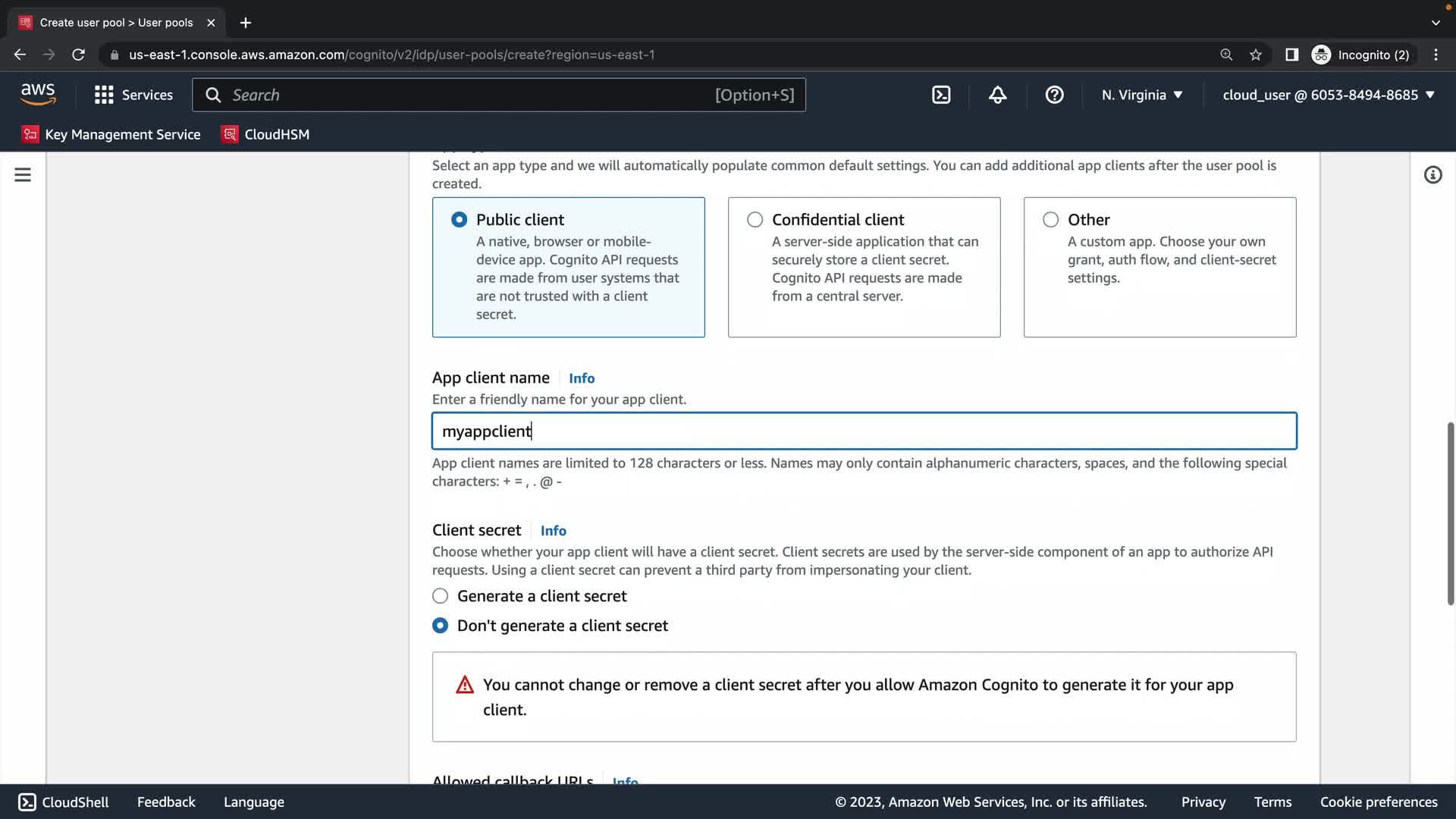The image size is (1456, 819).
Task: Open the Services grid menu
Action: click(133, 95)
